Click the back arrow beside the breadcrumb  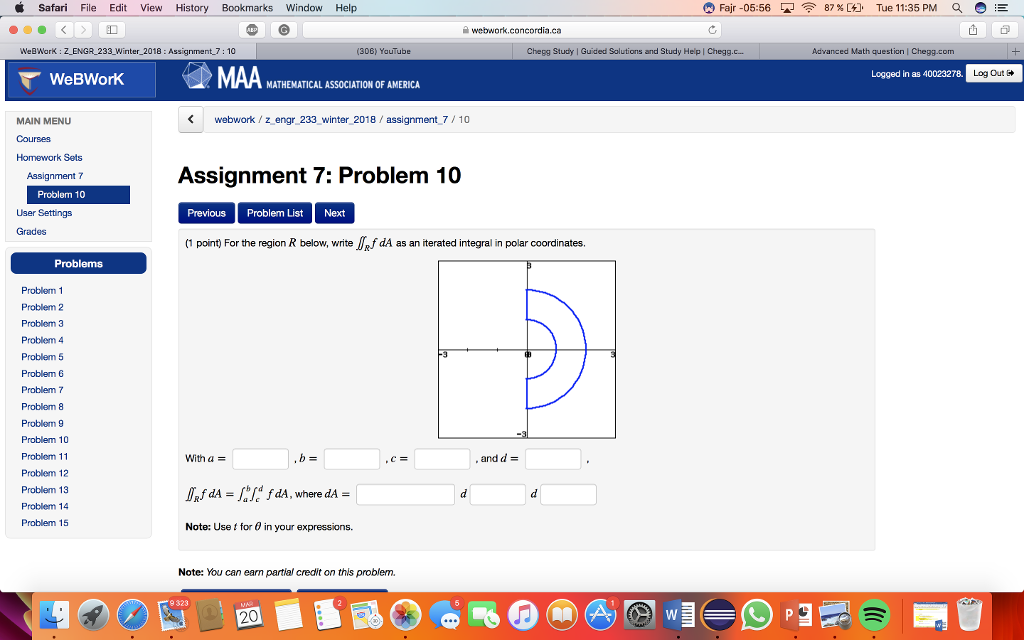click(x=191, y=119)
